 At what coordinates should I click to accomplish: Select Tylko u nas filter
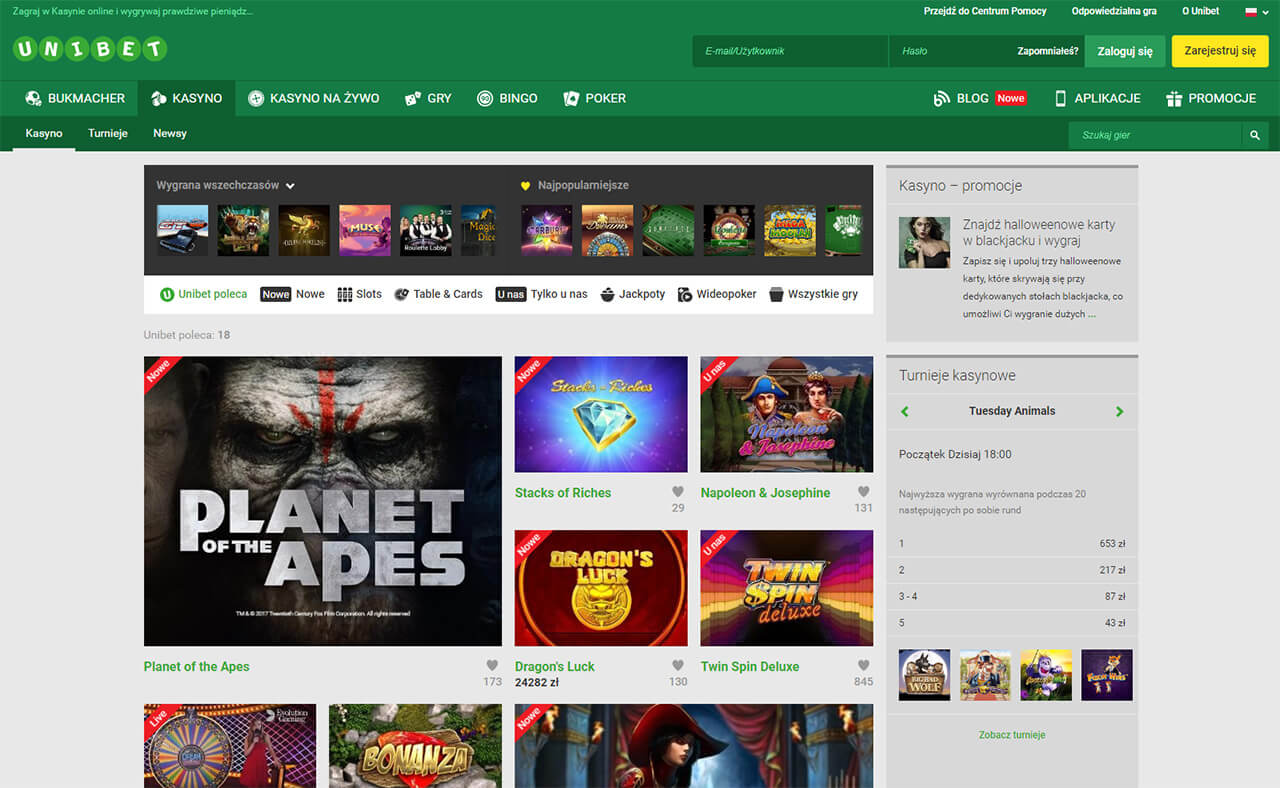[x=541, y=294]
